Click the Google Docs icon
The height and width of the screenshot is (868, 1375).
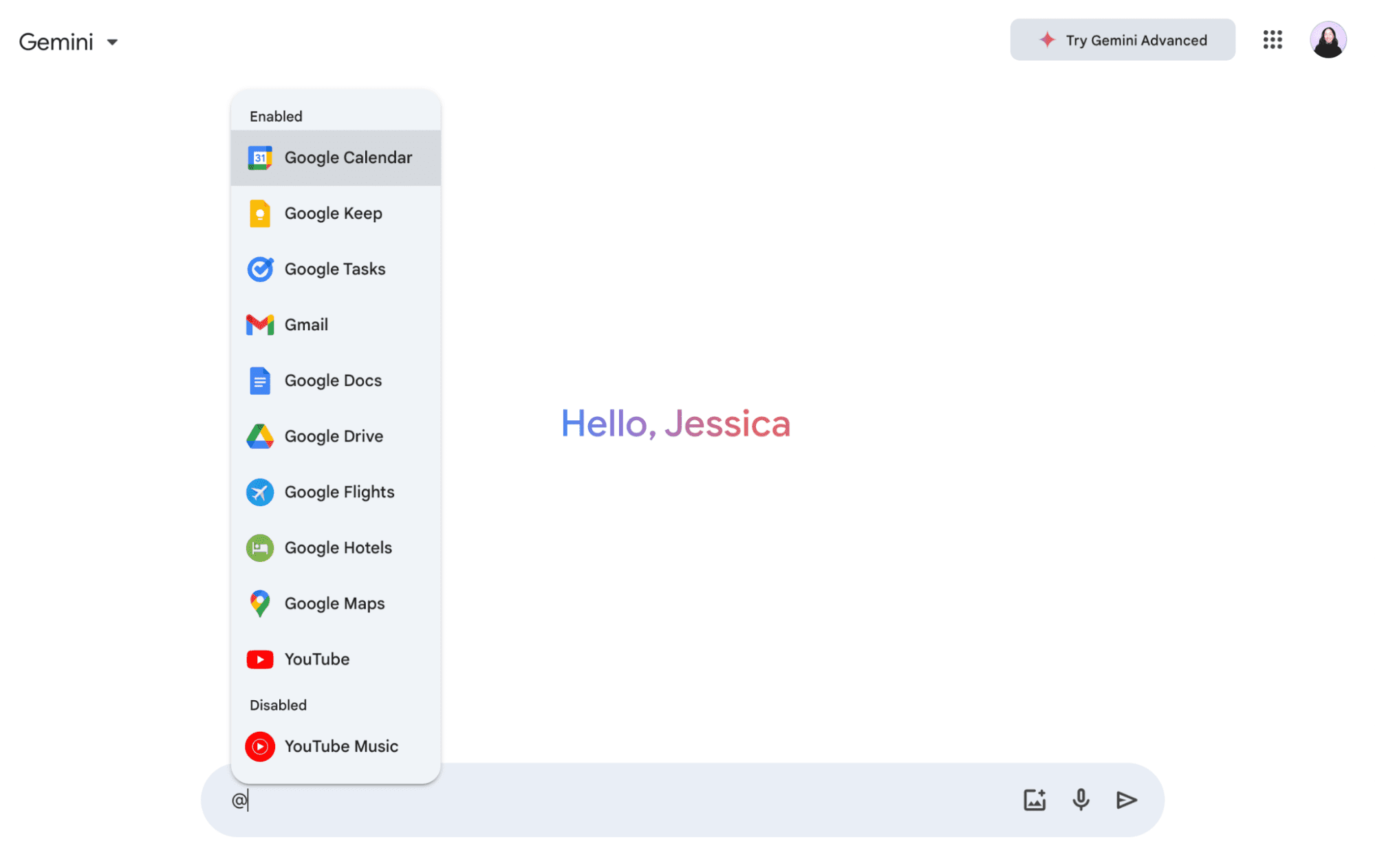click(260, 380)
